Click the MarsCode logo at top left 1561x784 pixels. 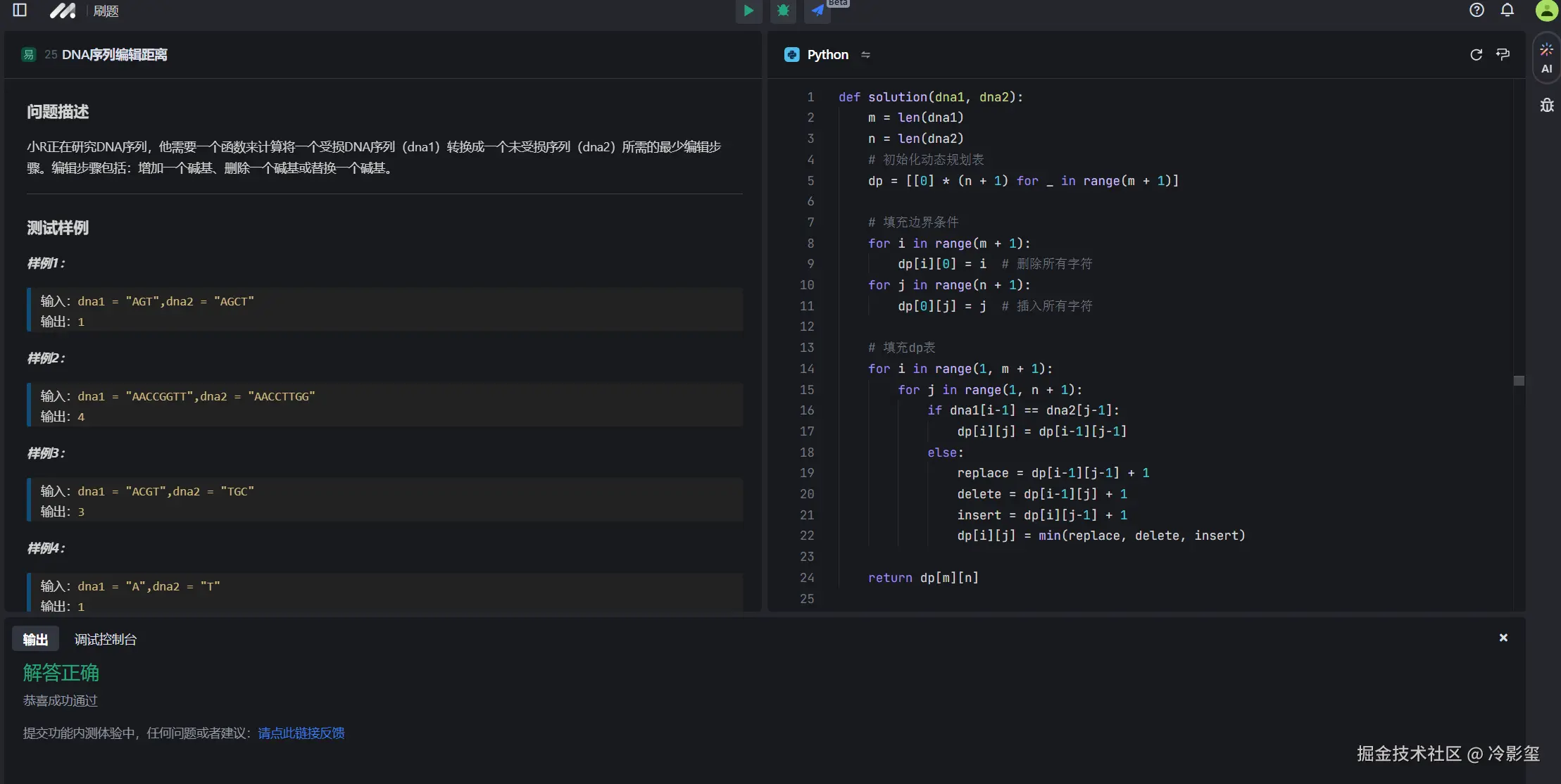(x=62, y=11)
